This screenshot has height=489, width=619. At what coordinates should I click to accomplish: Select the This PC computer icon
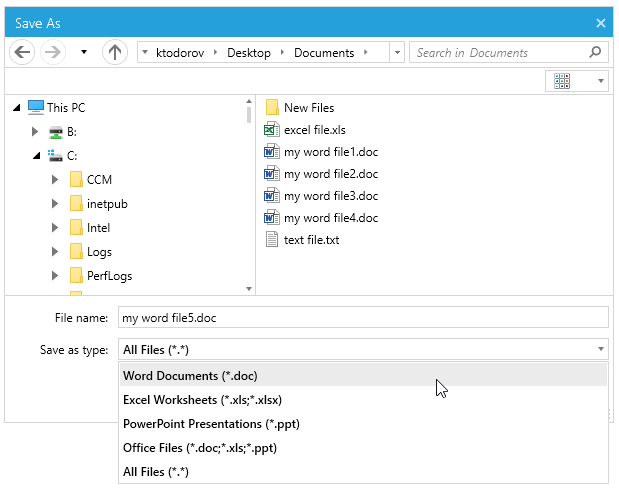[x=36, y=107]
